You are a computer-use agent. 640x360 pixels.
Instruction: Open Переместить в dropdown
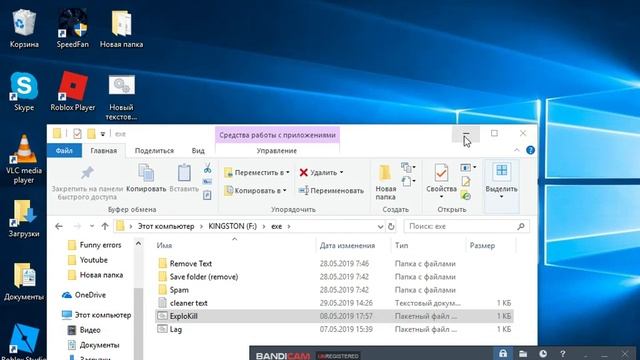tap(257, 173)
